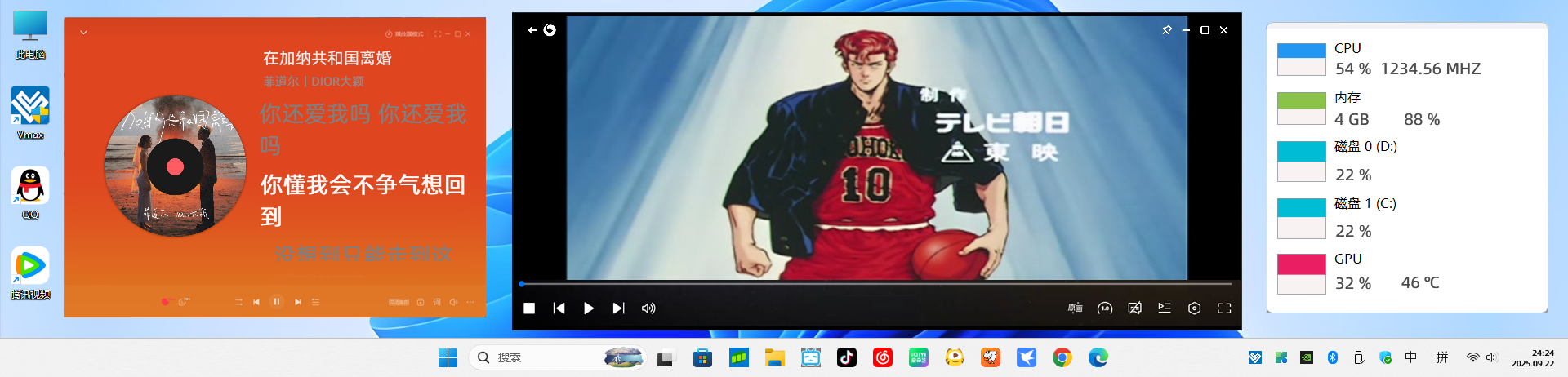1568x377 pixels.
Task: Open the lyrics settings icon in music player
Action: click(437, 302)
